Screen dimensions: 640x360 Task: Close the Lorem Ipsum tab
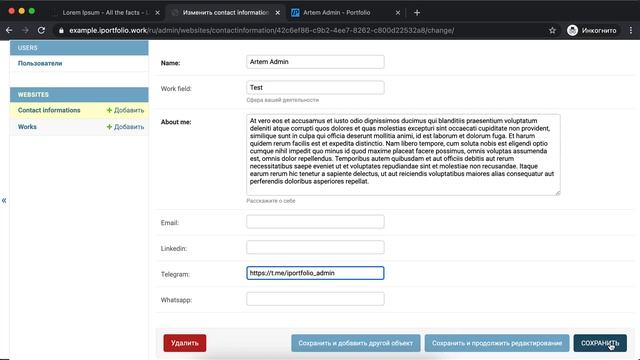[x=158, y=13]
